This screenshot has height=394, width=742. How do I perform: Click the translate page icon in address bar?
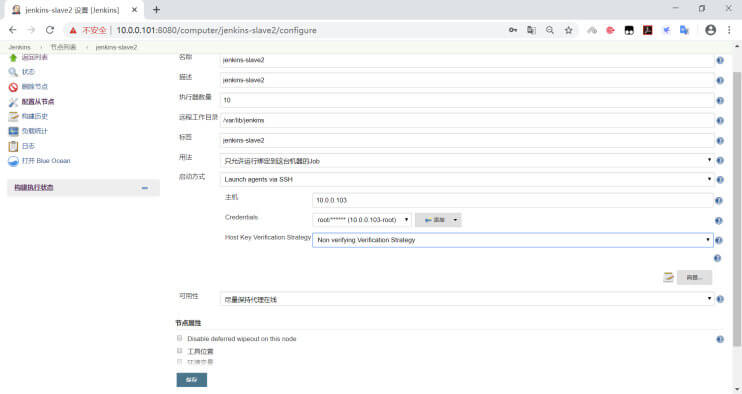pyautogui.click(x=531, y=30)
